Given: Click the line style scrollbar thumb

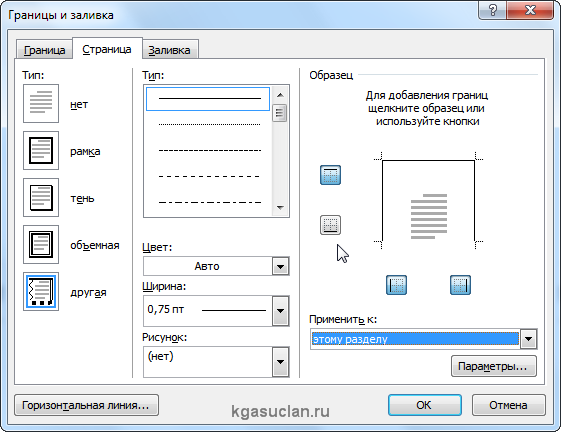Looking at the screenshot, I should click(x=279, y=113).
